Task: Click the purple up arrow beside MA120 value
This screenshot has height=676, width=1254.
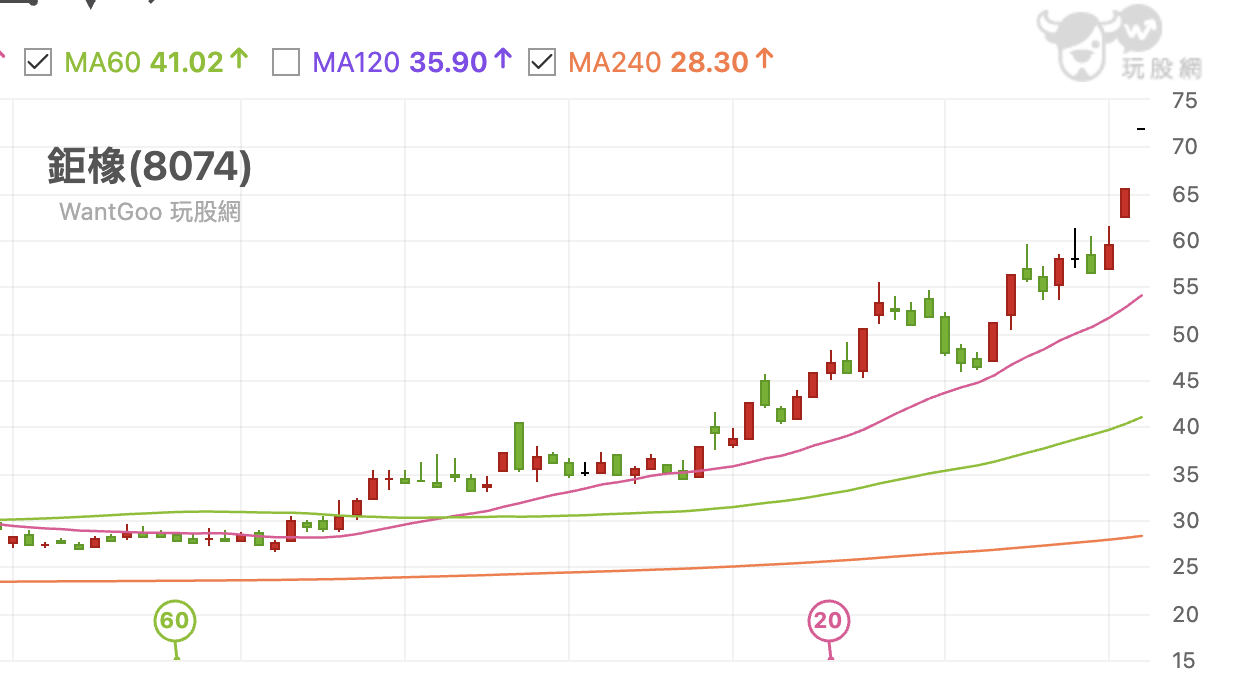Action: [x=503, y=60]
